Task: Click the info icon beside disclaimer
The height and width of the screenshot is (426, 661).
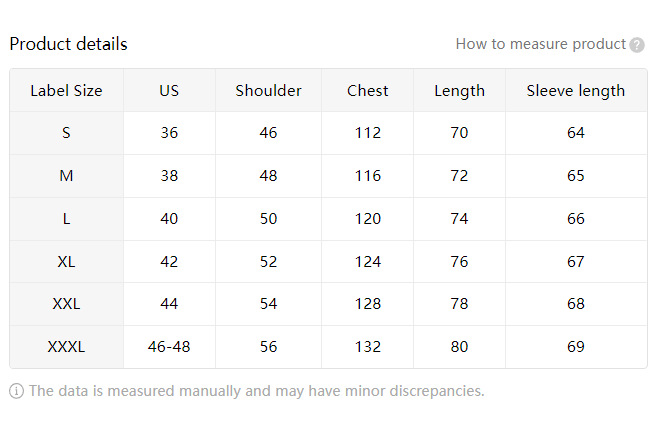Action: coord(17,391)
